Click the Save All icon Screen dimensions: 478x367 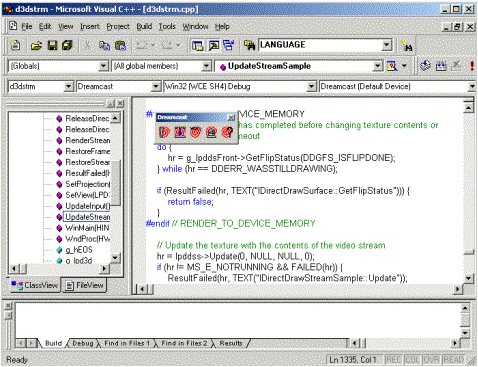click(67, 45)
